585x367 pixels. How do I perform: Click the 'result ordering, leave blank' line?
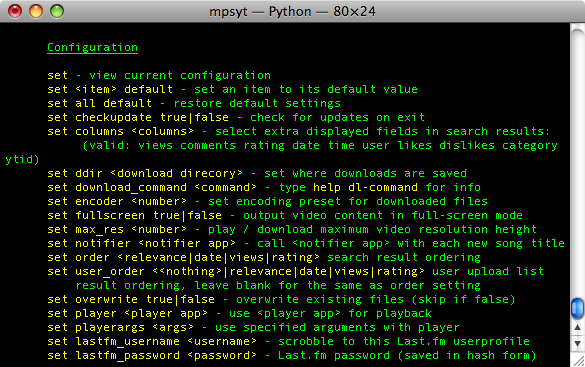[278, 285]
